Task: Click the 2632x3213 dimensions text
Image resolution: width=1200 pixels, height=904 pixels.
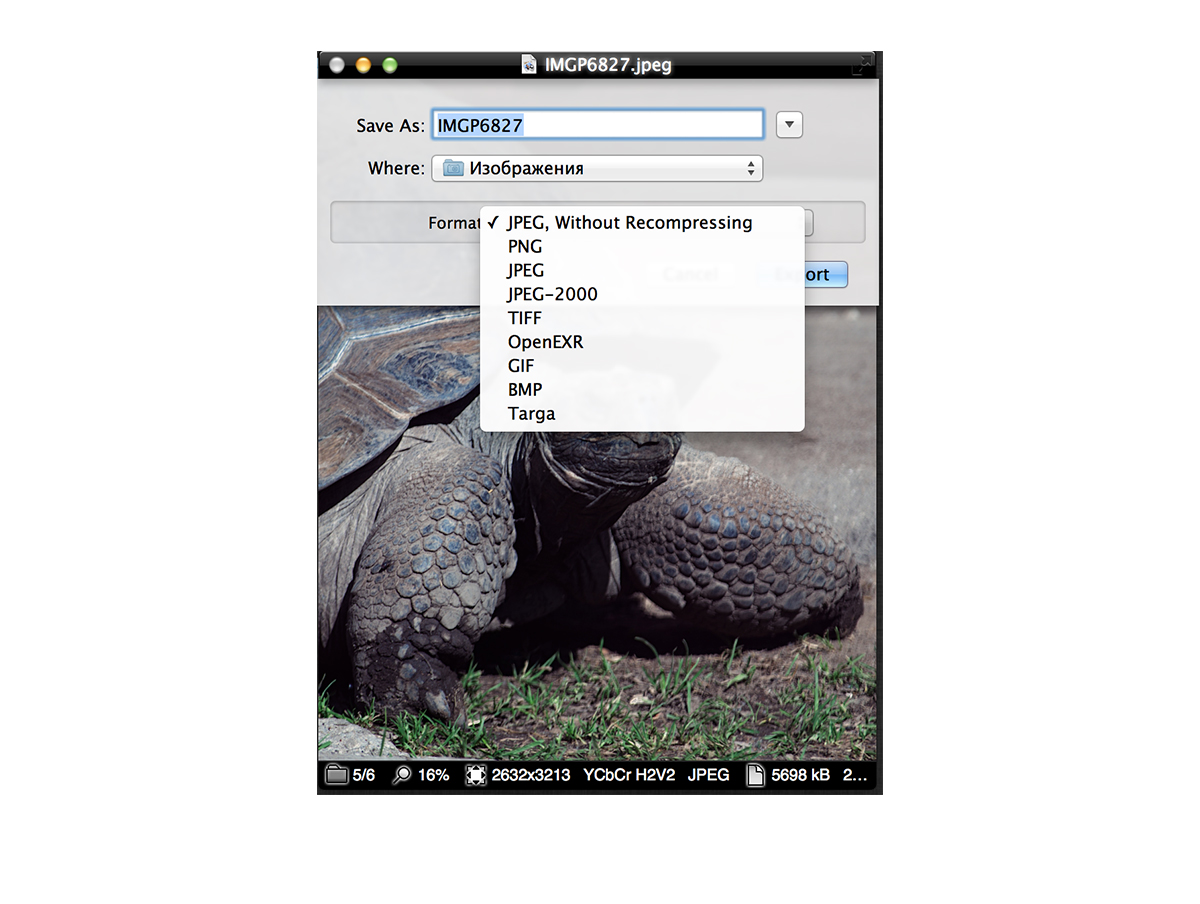Action: (531, 775)
